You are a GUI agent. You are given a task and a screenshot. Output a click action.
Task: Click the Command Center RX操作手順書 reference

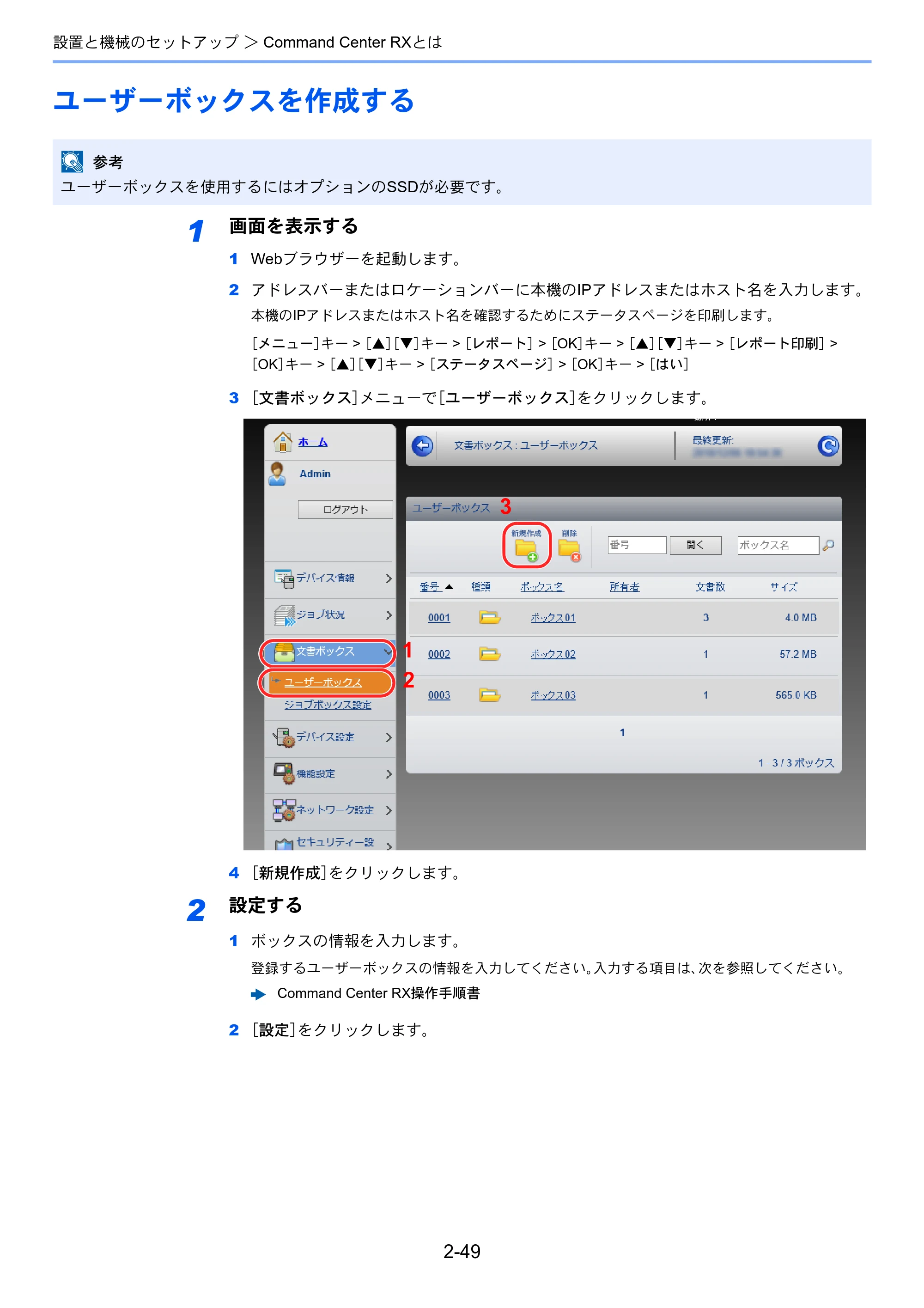click(378, 993)
